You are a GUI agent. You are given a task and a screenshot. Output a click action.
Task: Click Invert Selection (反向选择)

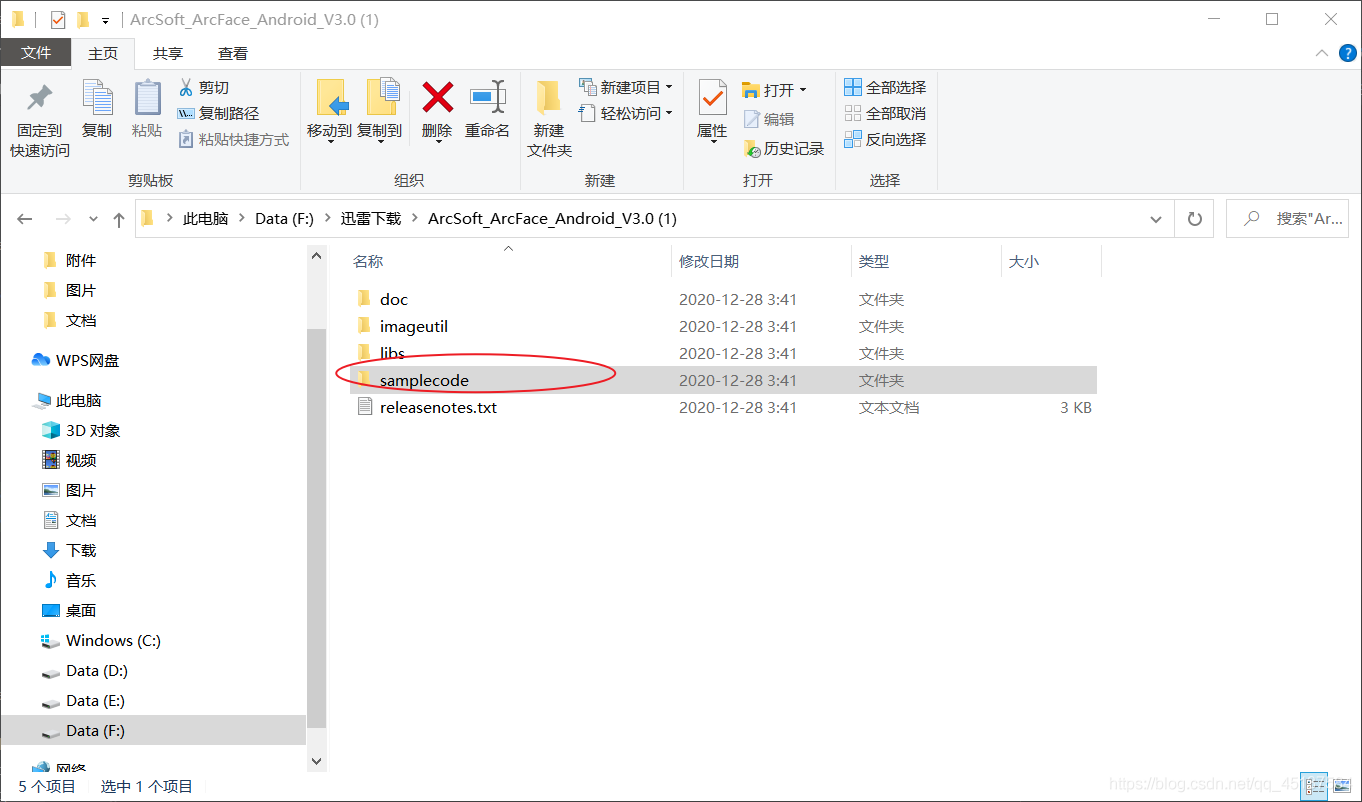[886, 140]
